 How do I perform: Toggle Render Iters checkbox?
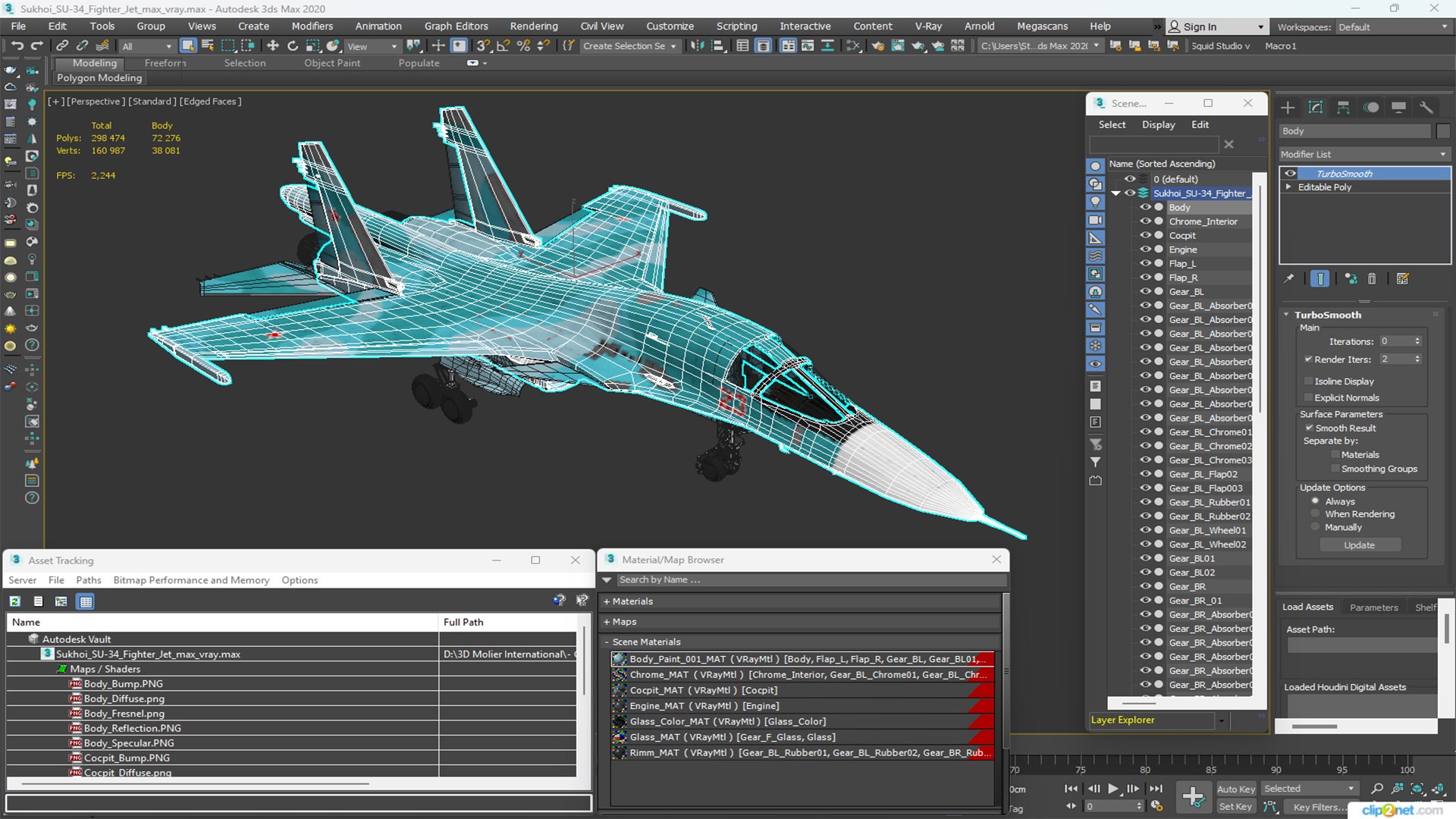tap(1308, 359)
